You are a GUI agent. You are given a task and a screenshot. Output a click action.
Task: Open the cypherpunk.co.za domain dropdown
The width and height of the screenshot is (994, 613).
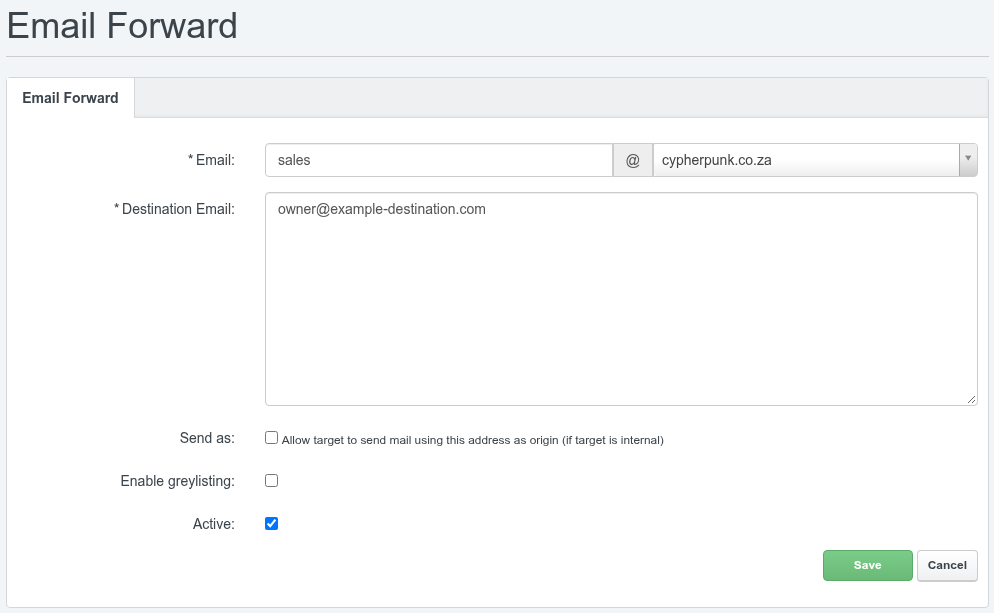815,160
